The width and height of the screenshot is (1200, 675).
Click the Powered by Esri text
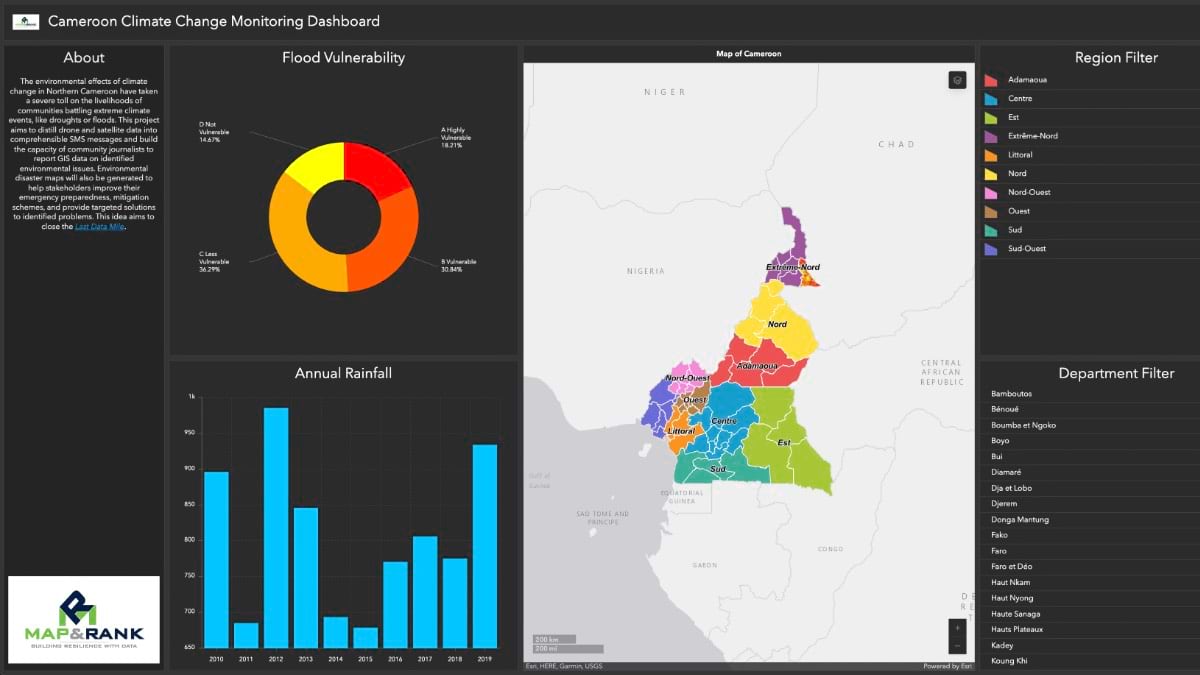[x=947, y=666]
